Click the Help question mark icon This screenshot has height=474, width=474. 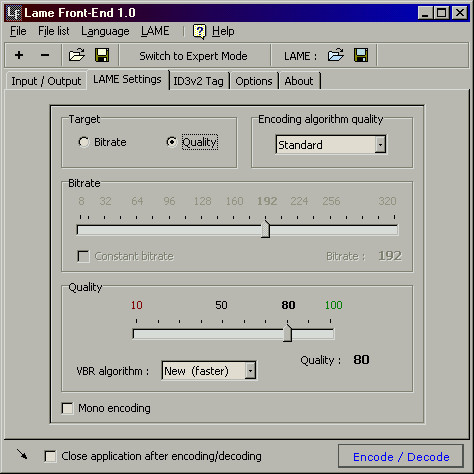199,32
